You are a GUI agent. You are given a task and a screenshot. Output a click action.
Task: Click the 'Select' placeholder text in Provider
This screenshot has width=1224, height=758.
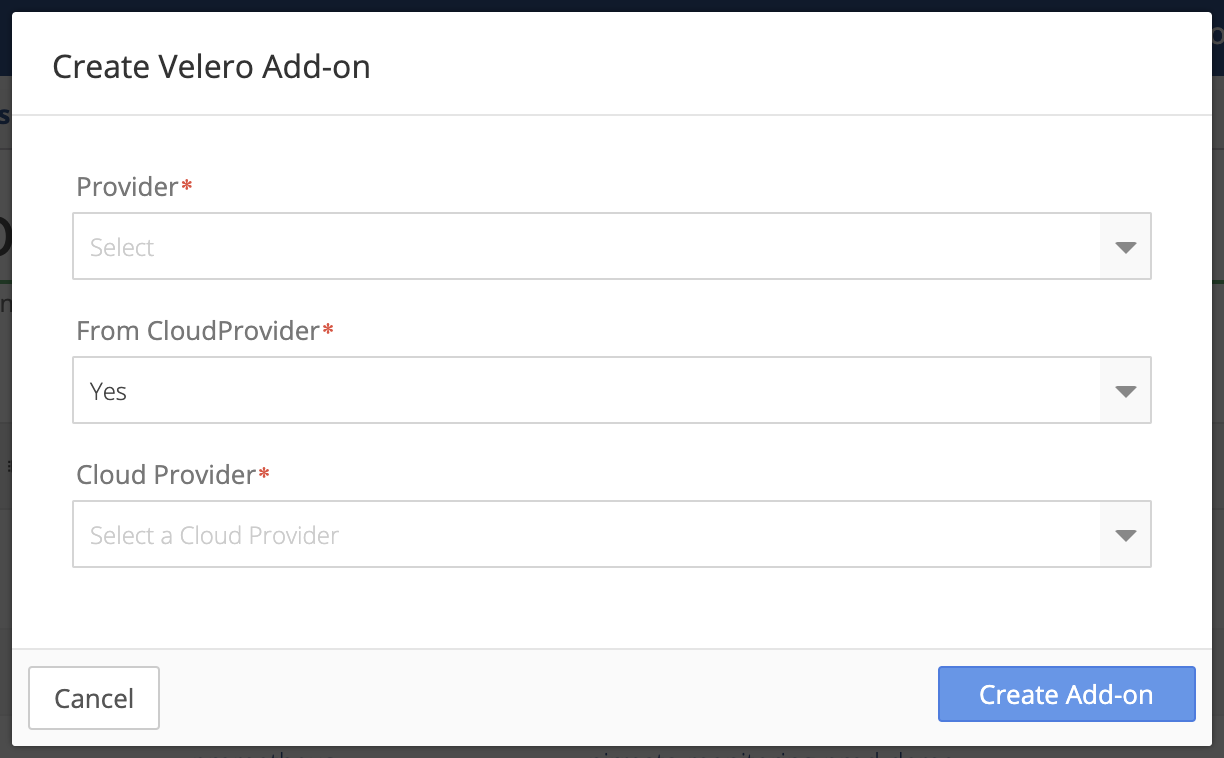(x=122, y=247)
